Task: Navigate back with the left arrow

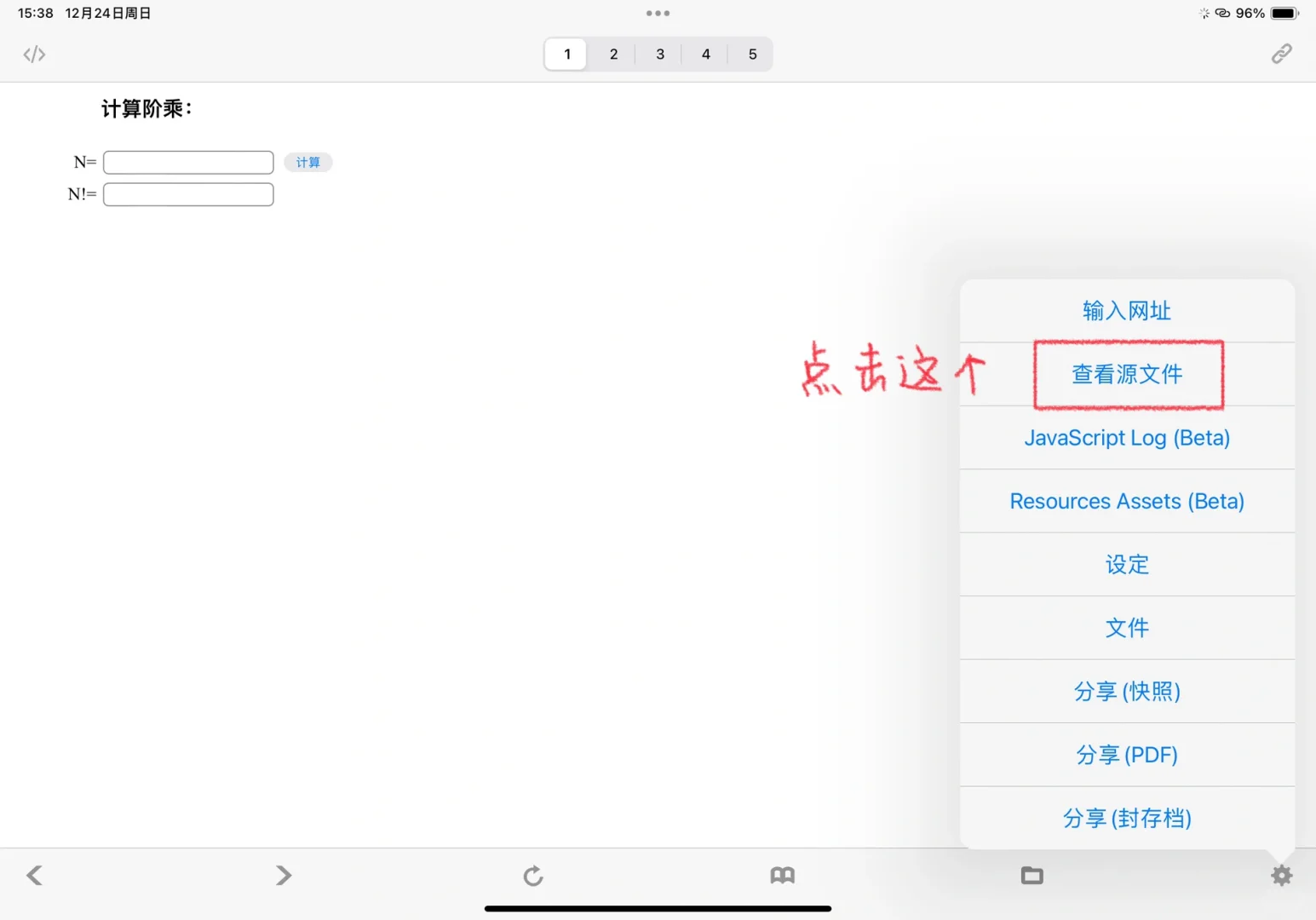Action: [33, 875]
